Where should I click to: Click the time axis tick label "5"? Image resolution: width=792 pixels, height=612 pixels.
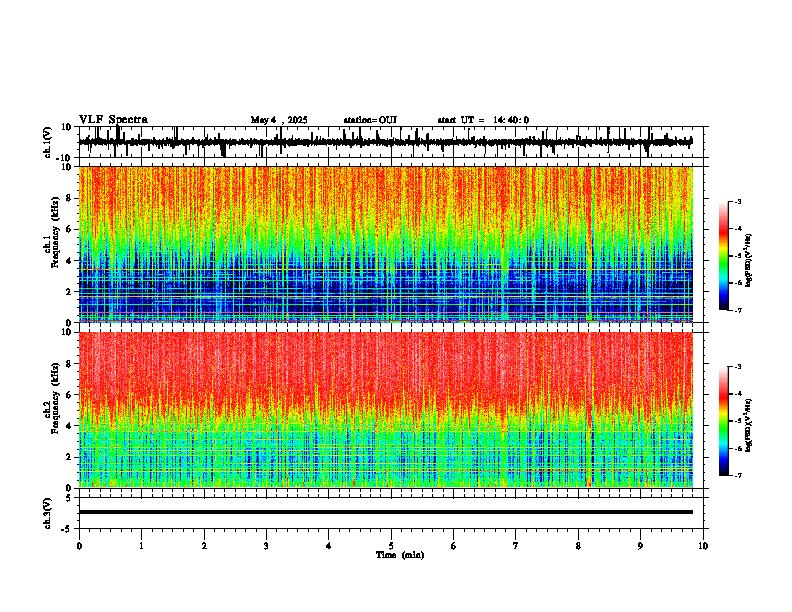pos(391,546)
